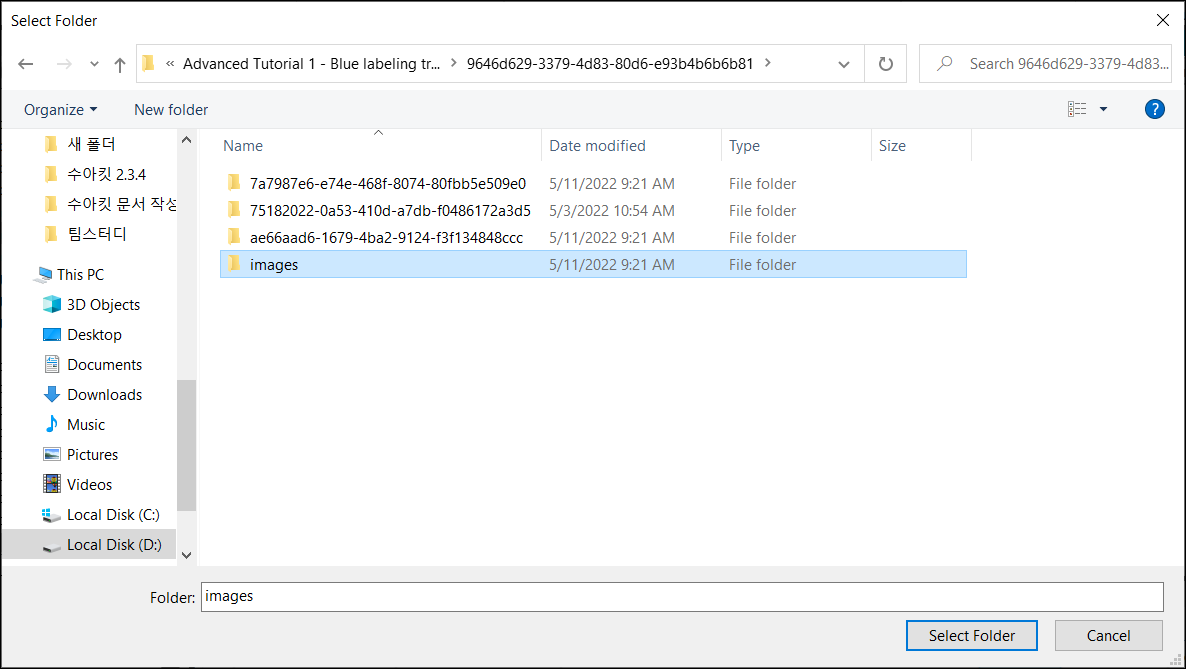Expand address bar previous locations dropdown
Viewport: 1186px width, 669px height.
[843, 64]
